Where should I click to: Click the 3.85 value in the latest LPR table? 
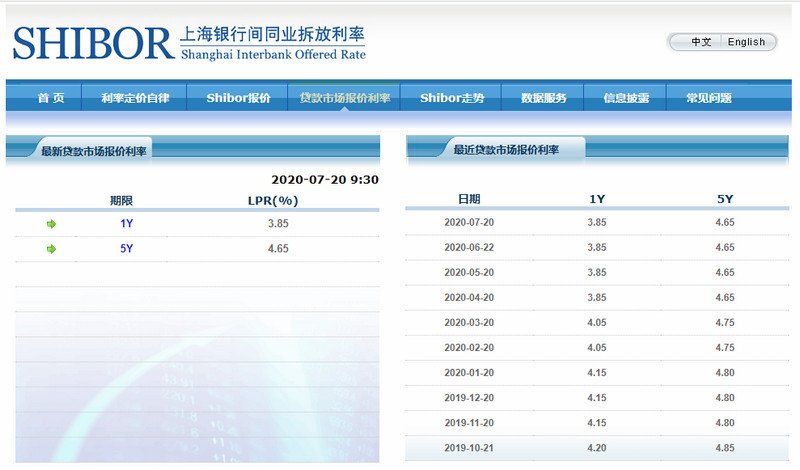click(x=279, y=224)
